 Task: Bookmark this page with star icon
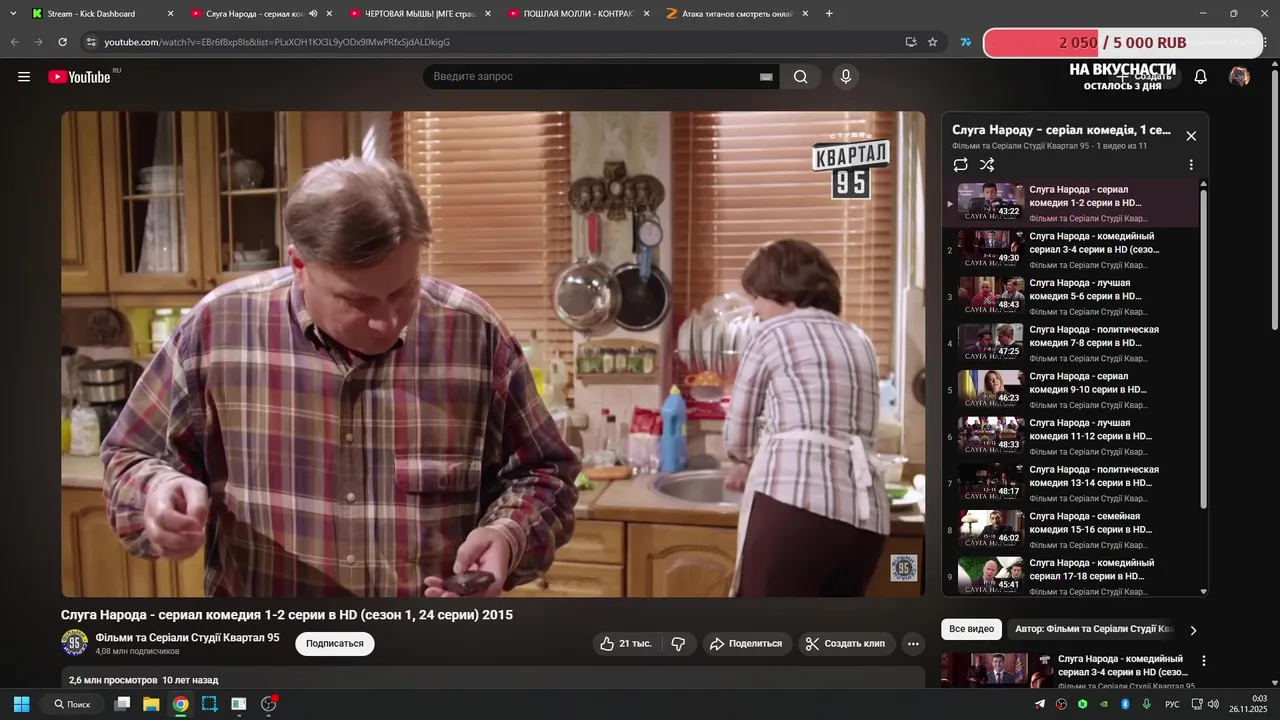pyautogui.click(x=933, y=42)
